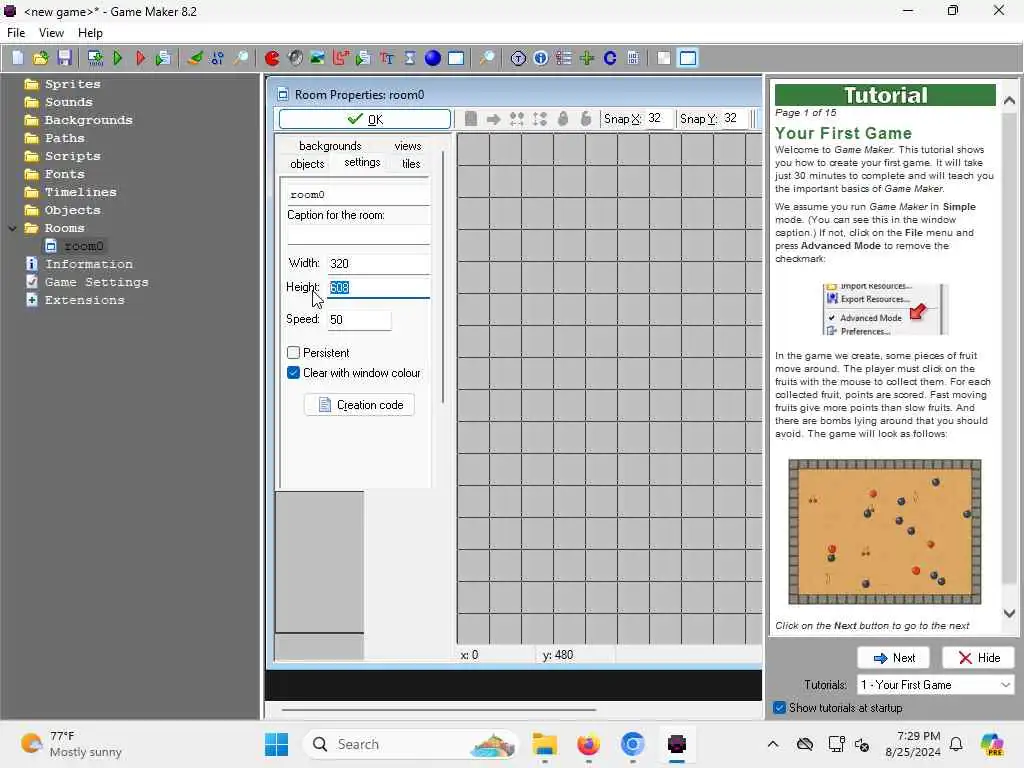Viewport: 1024px width, 768px height.
Task: Click the Caption for the room field
Action: coord(358,234)
